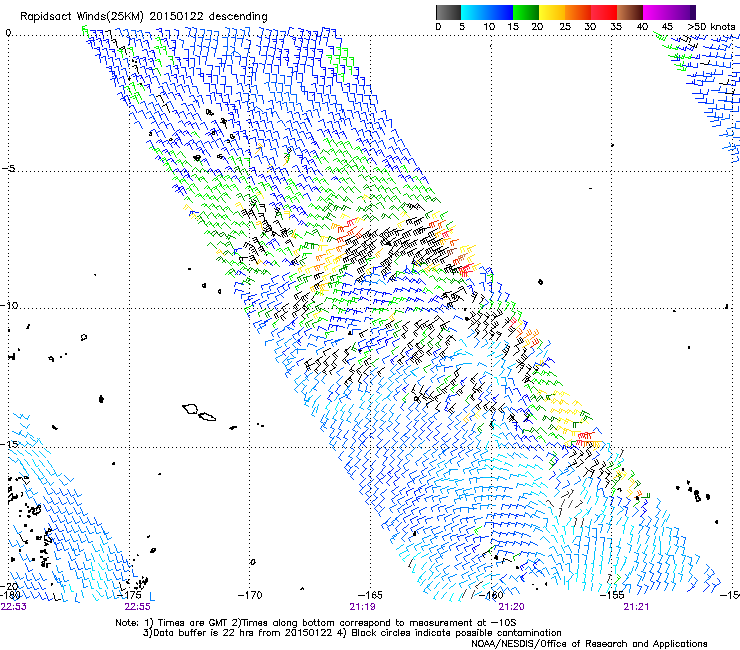740x650 pixels.
Task: Click the map title 'Rapidsact Winds(25KM) 20150122 descending'
Action: coord(143,17)
